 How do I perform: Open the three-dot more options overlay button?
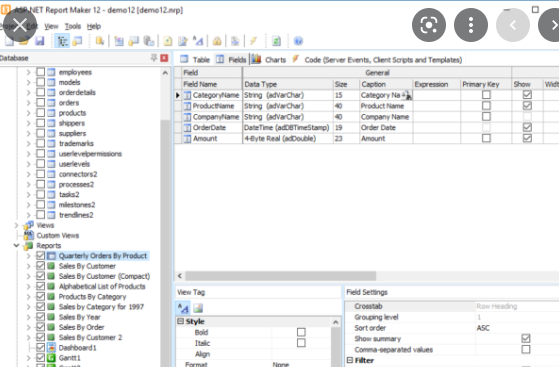(471, 25)
